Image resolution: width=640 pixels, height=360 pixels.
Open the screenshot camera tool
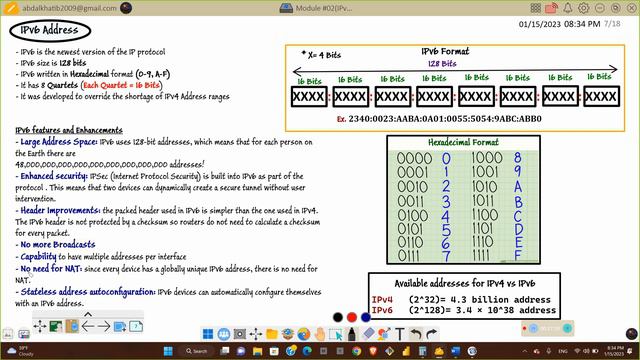coord(240,334)
